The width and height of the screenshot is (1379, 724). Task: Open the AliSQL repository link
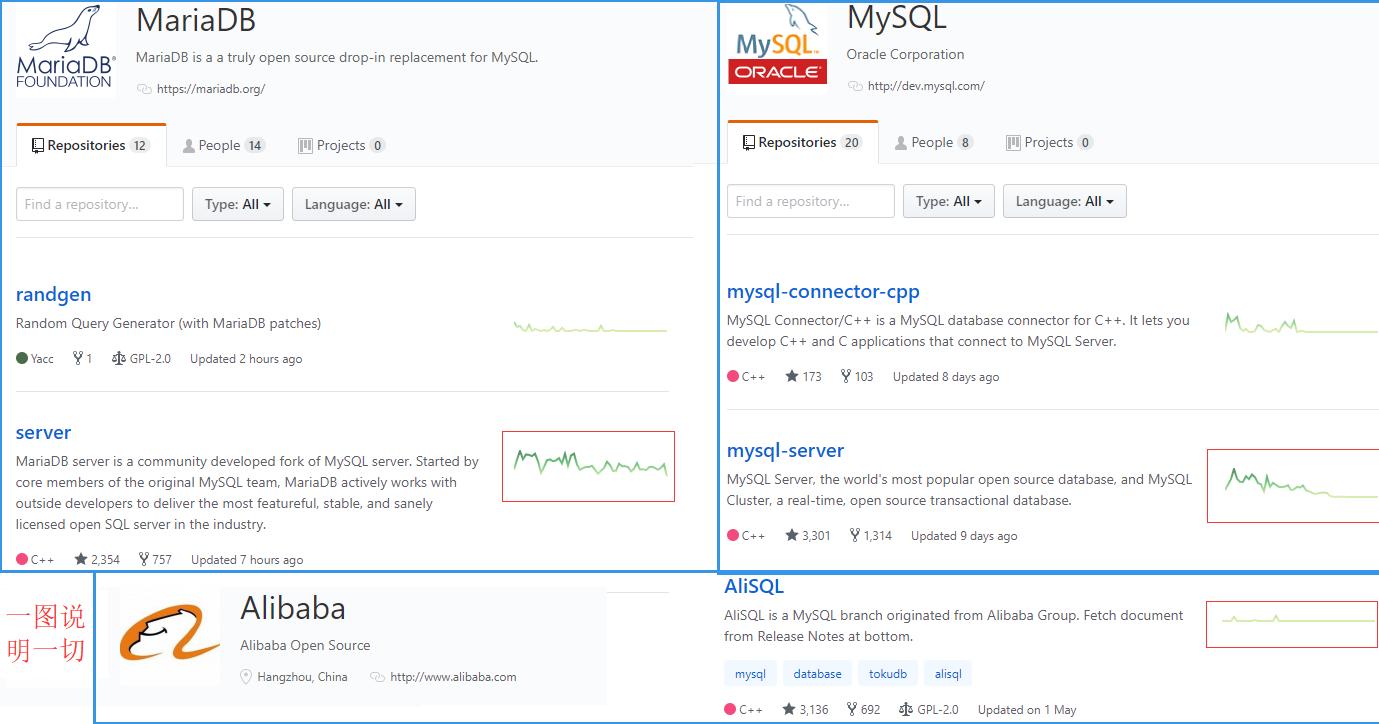(754, 586)
